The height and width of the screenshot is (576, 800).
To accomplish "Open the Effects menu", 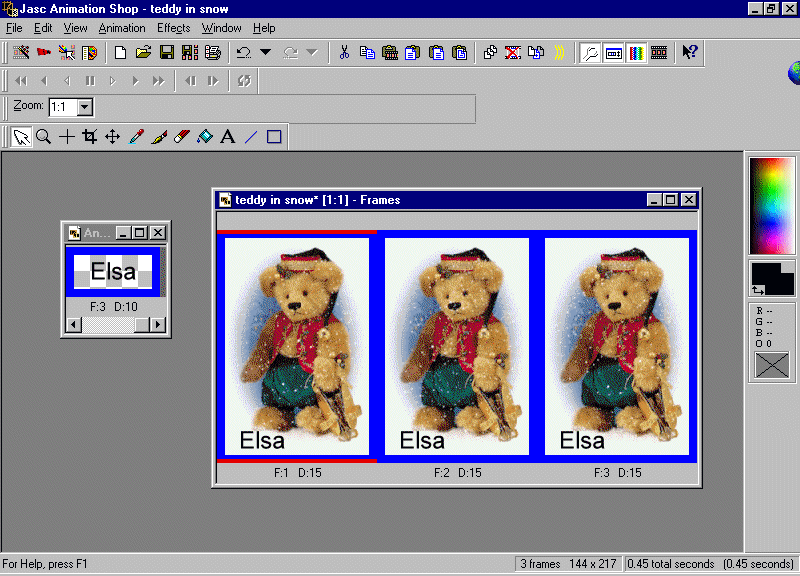I will point(173,28).
